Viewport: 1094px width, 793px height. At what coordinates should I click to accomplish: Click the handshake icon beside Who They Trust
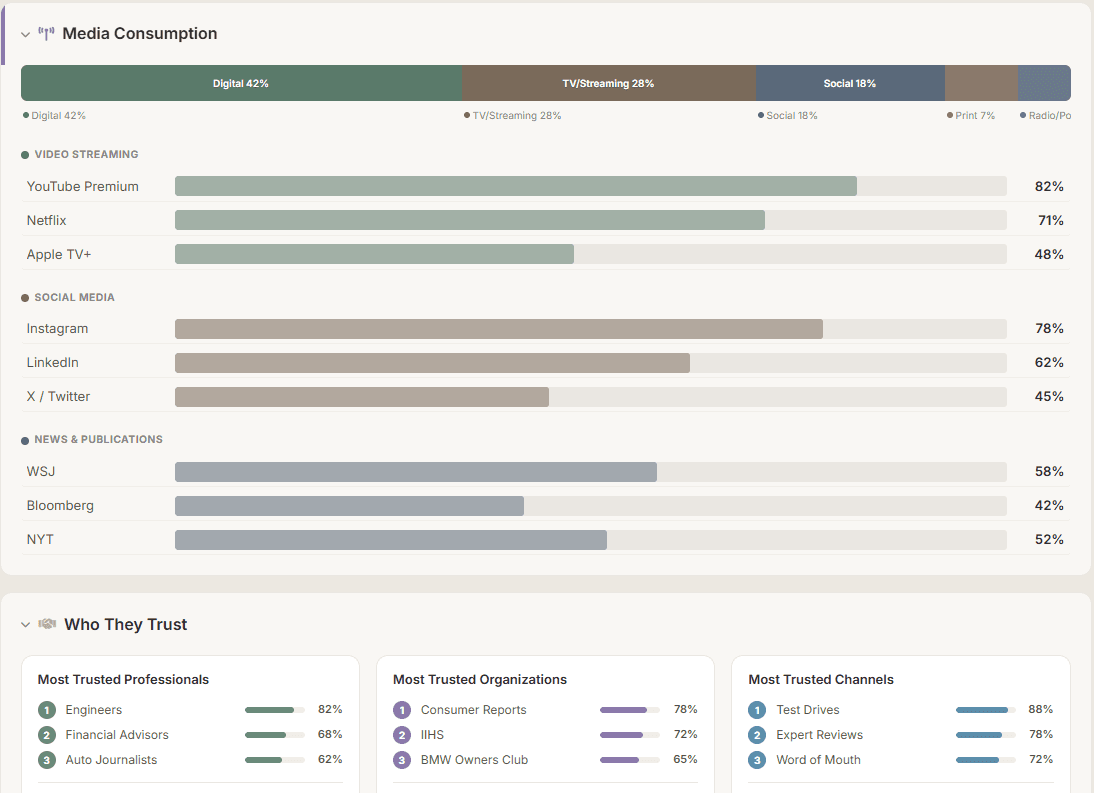(x=47, y=624)
